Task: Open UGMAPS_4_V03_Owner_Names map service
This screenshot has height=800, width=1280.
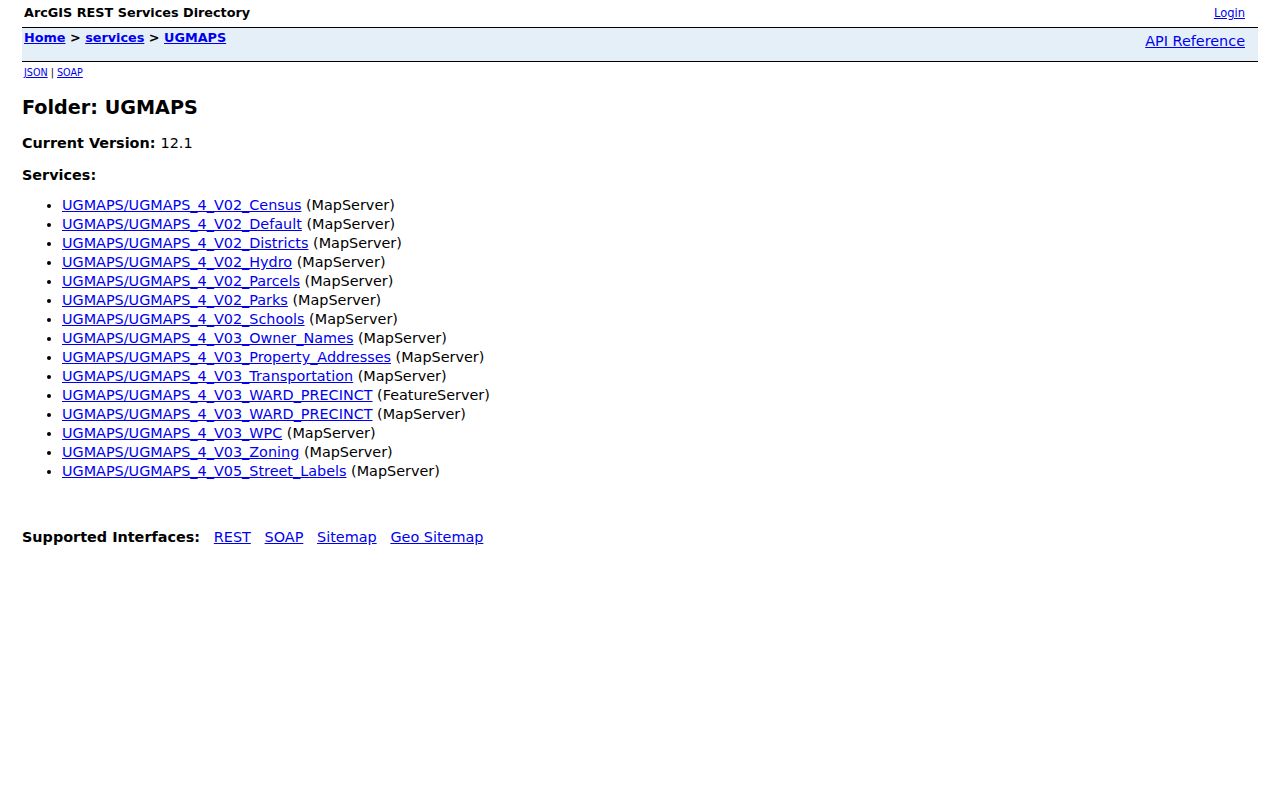Action: (x=208, y=338)
